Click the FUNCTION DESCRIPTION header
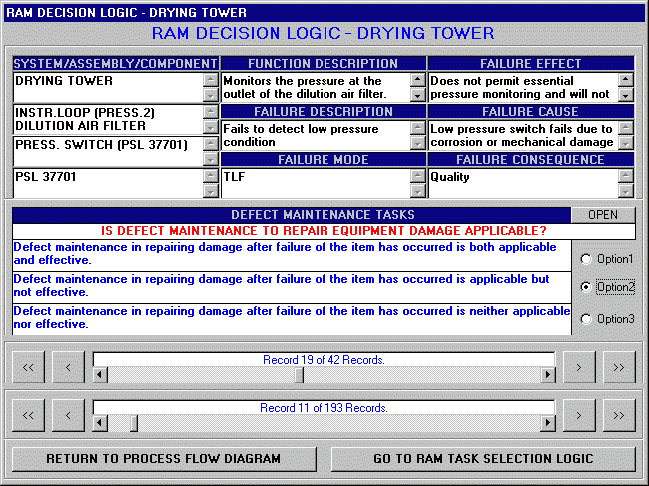This screenshot has height=486, width=649. 323,64
